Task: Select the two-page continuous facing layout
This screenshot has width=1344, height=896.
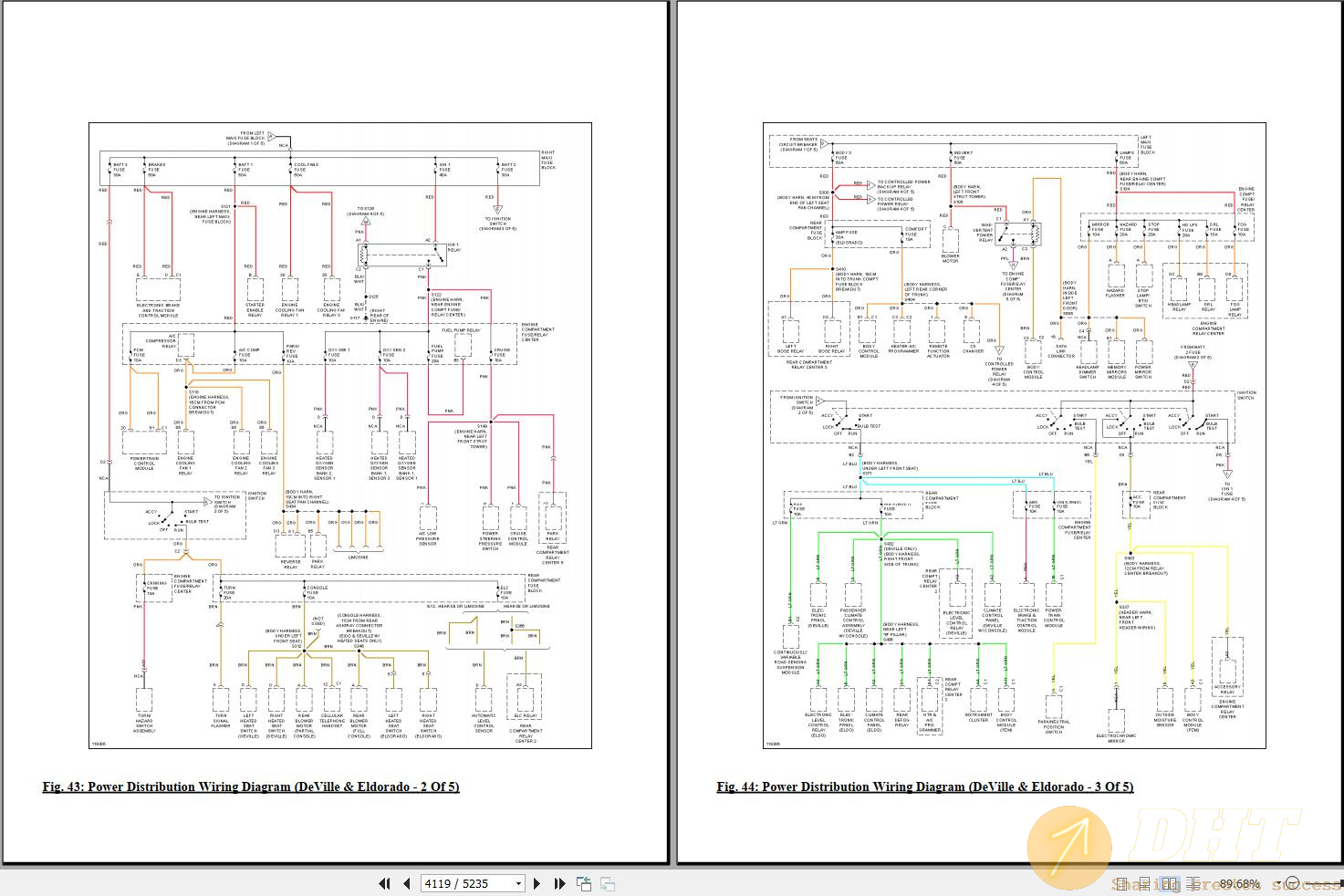Action: point(1193,884)
